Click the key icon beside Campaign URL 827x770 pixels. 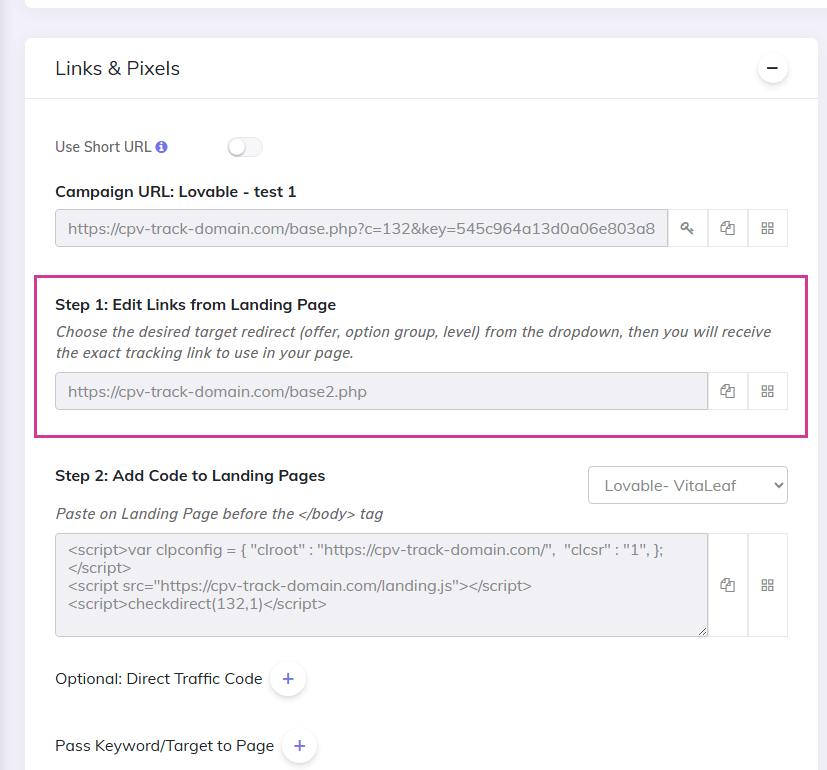[x=687, y=228]
